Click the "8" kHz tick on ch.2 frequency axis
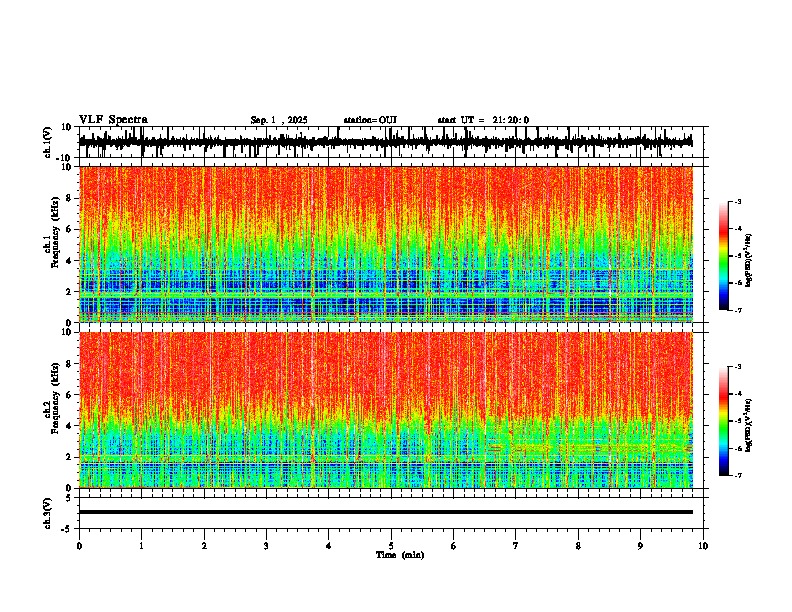 click(x=70, y=364)
